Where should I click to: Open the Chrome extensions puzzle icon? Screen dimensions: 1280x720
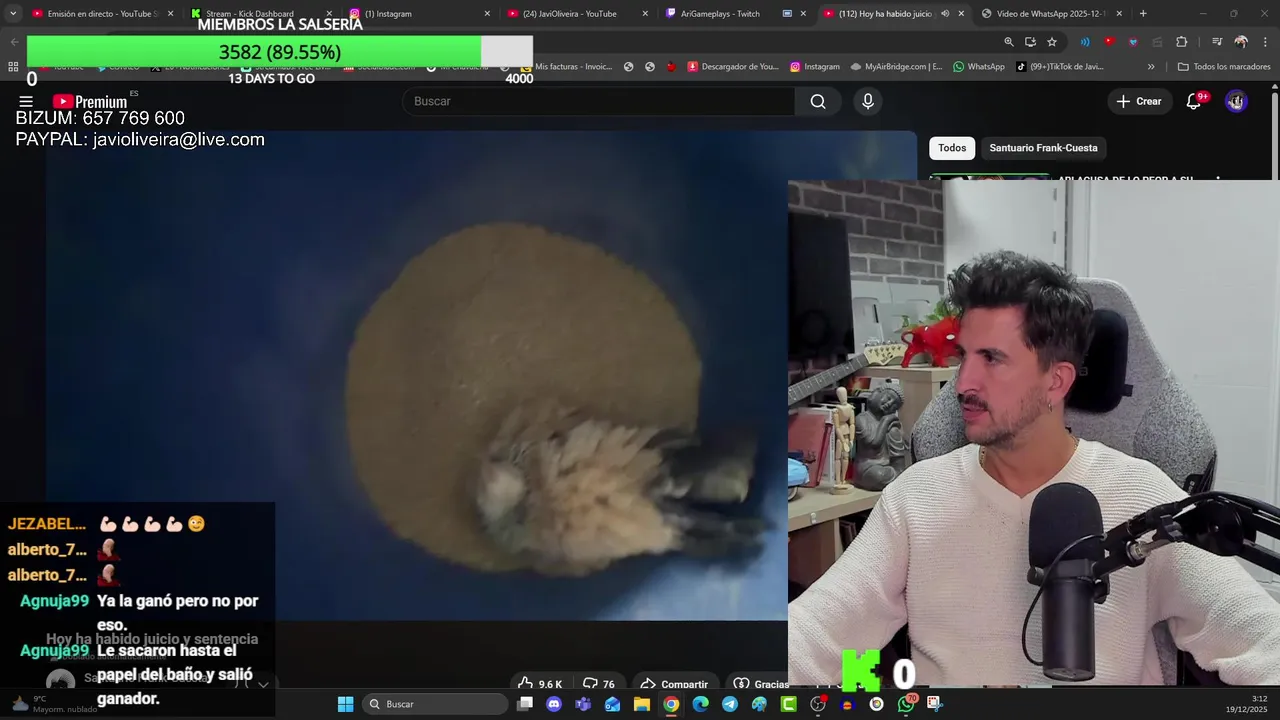coord(1181,42)
